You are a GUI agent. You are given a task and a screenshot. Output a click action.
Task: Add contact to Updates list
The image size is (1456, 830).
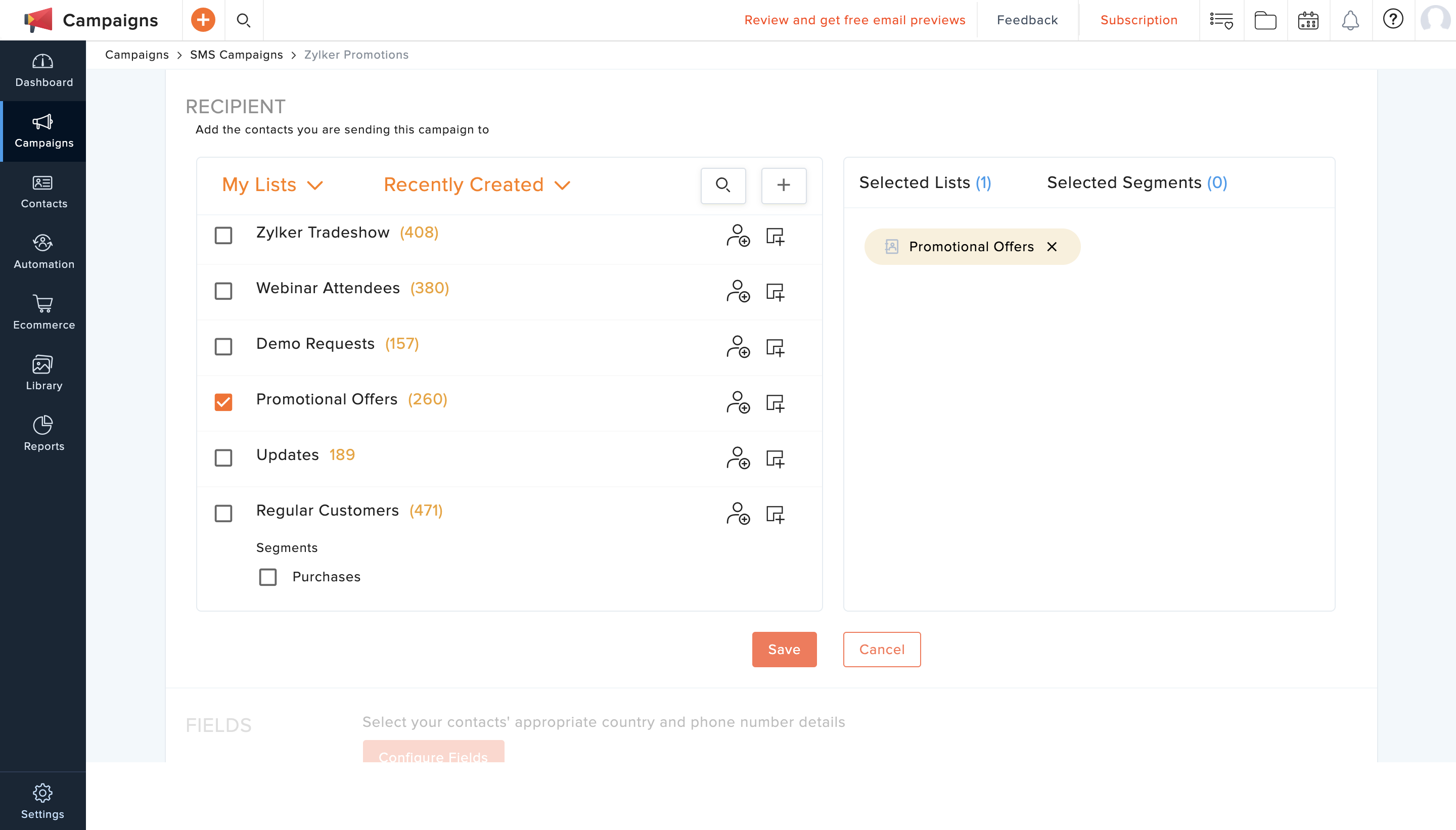738,458
